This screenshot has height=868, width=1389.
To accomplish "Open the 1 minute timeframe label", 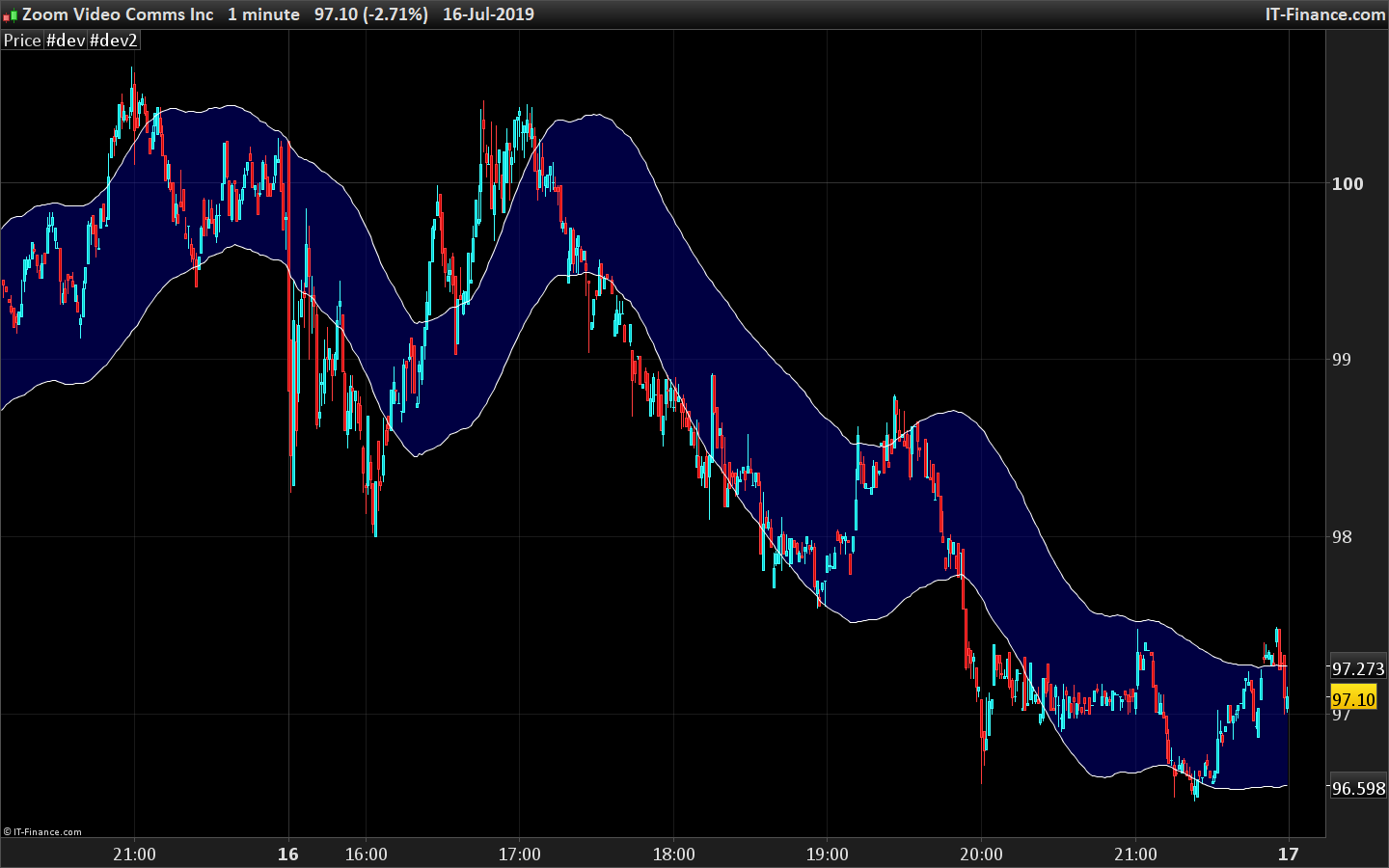I will 263,14.
